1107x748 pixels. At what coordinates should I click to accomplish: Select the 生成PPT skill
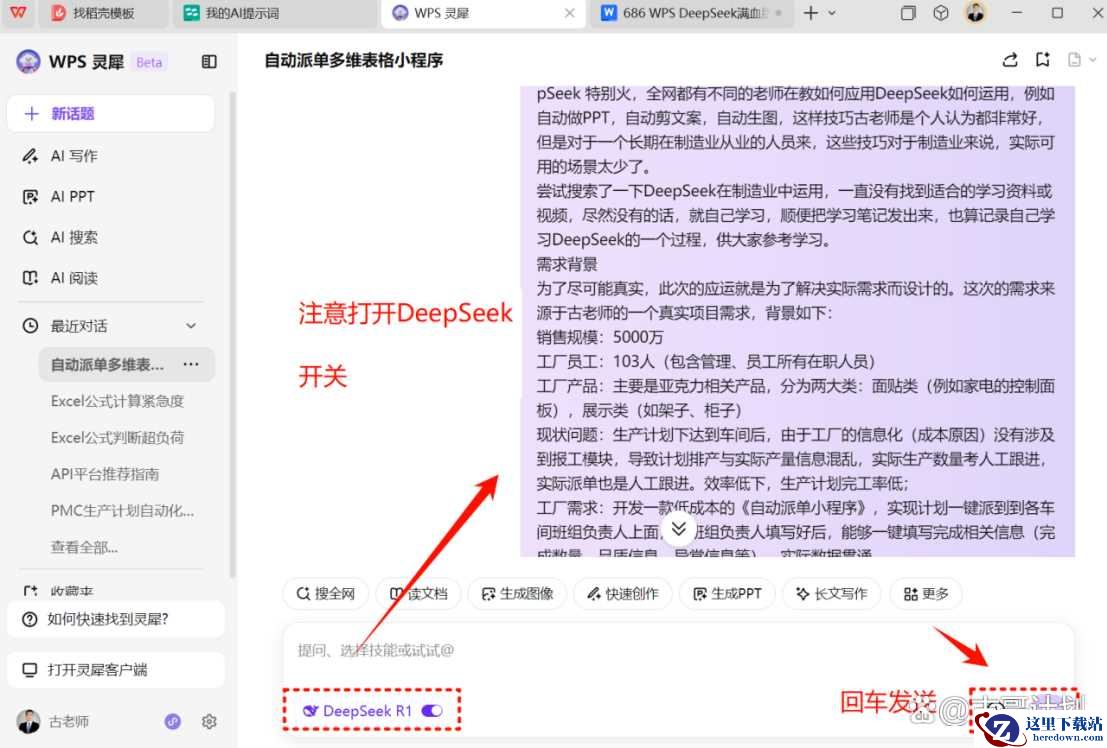(x=727, y=594)
